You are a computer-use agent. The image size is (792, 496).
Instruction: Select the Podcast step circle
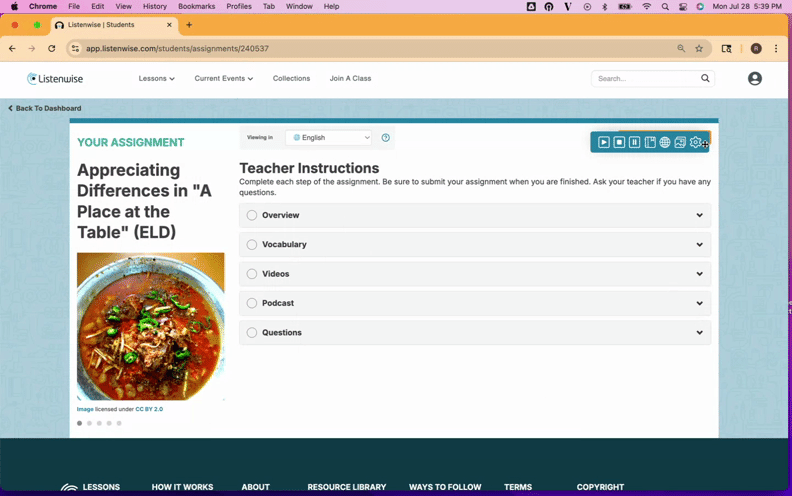[252, 303]
